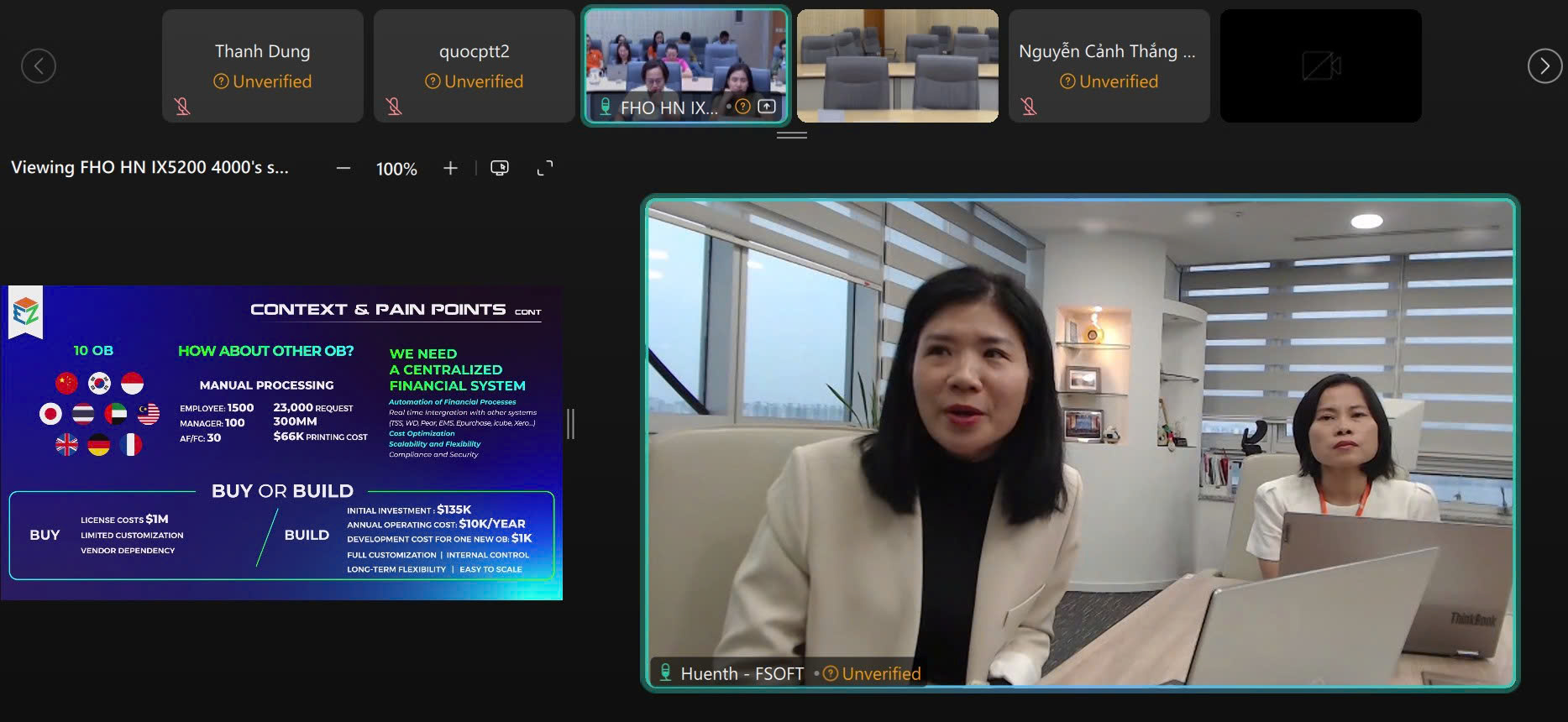This screenshot has height=722, width=1568.
Task: Select the empty conference room video thumbnail
Action: [x=897, y=65]
